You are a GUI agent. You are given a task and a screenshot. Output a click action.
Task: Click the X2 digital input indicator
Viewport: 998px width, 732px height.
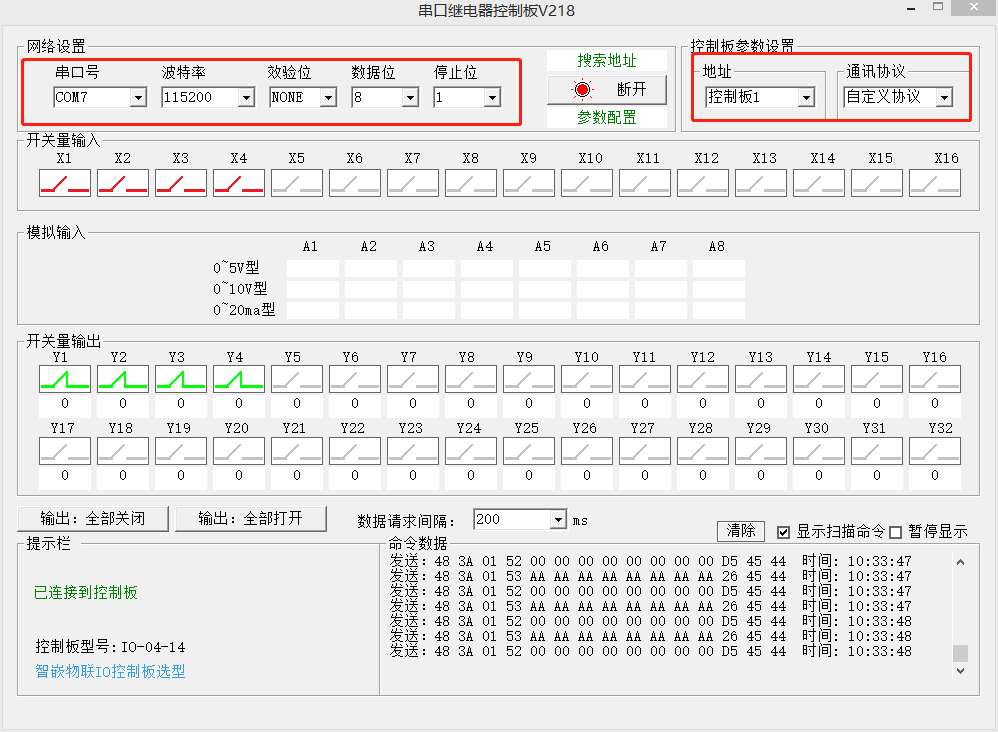point(123,183)
